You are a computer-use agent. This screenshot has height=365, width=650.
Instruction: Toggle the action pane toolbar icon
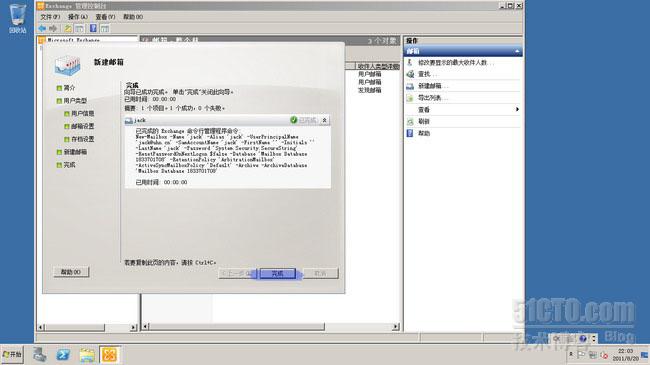pyautogui.click(x=105, y=28)
